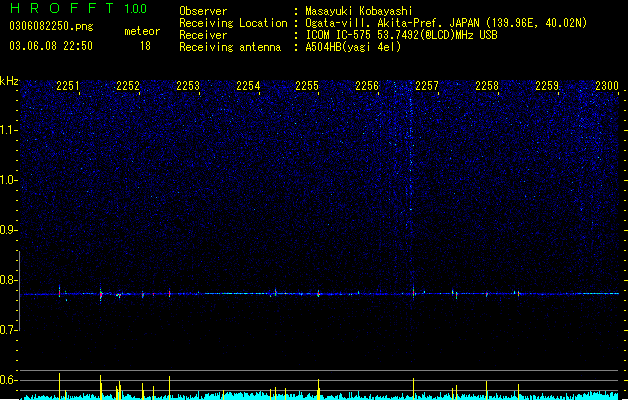The image size is (629, 400).
Task: Click the kHz axis unit label
Action: (9, 81)
